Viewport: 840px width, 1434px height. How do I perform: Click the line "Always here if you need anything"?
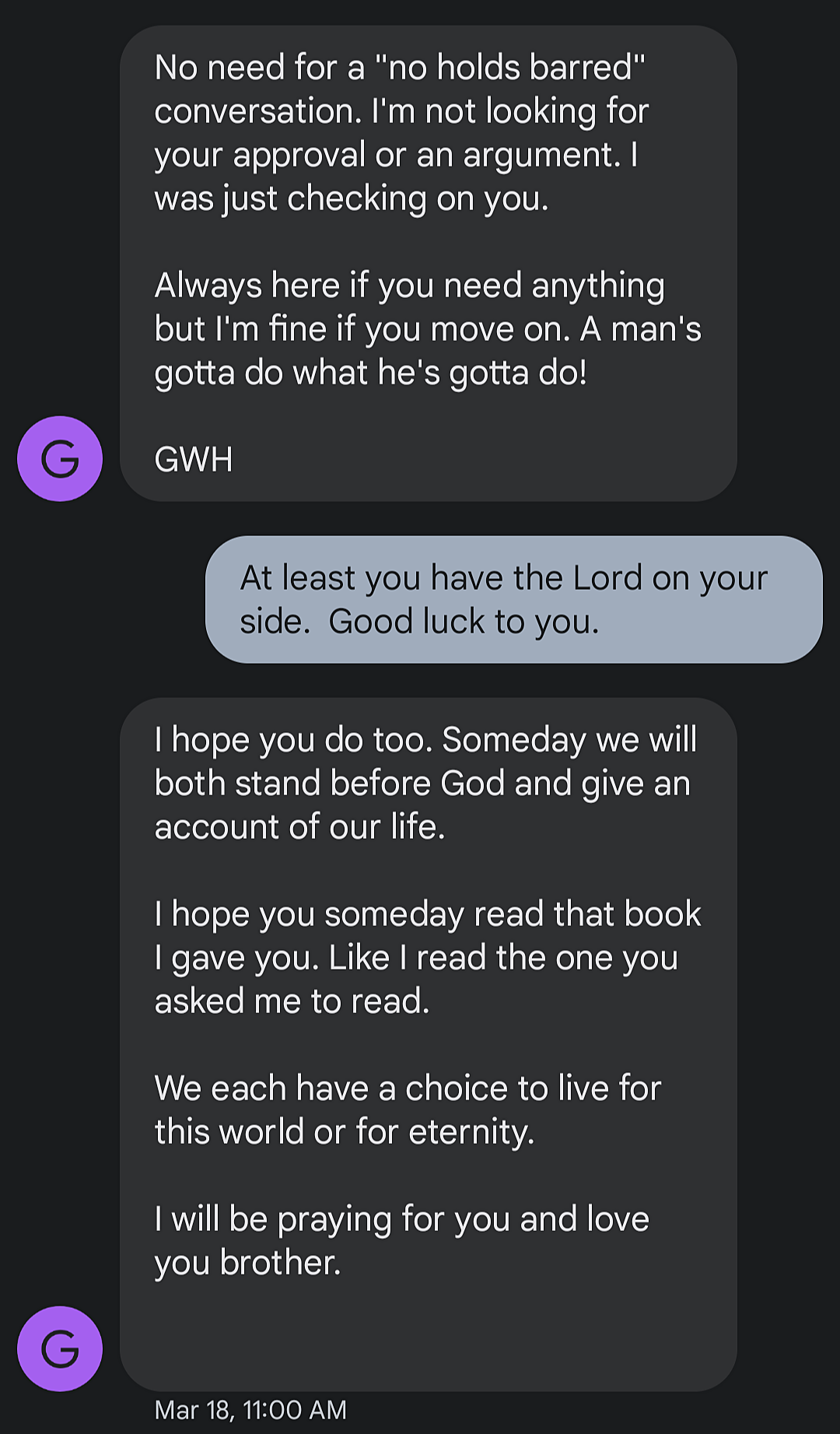pos(409,286)
